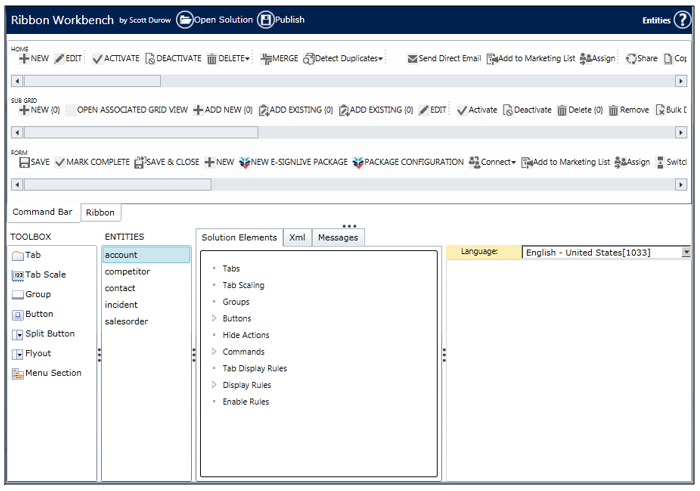Click the Open Solution icon

pos(185,20)
